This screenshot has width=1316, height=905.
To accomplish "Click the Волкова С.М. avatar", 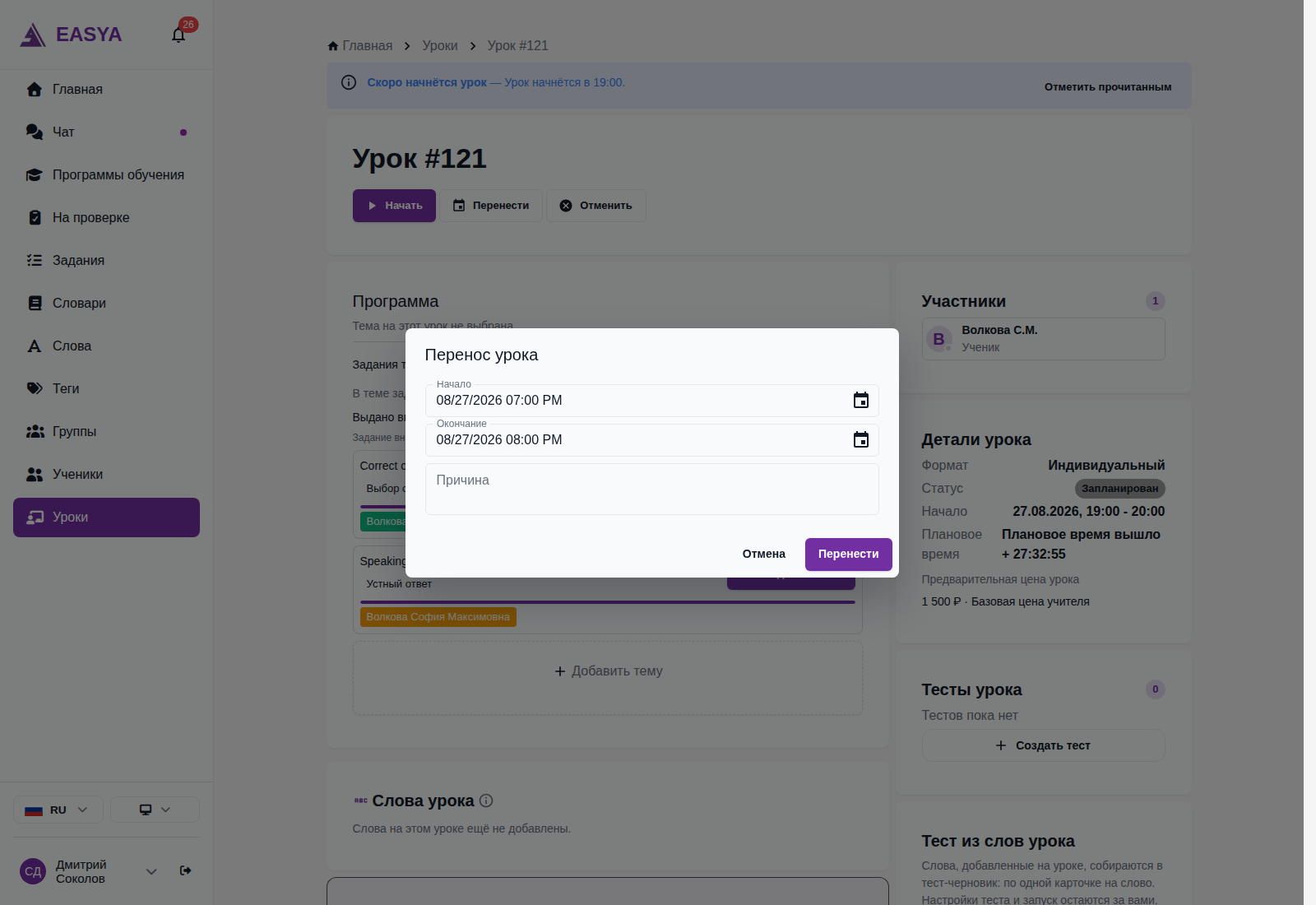I will (939, 339).
